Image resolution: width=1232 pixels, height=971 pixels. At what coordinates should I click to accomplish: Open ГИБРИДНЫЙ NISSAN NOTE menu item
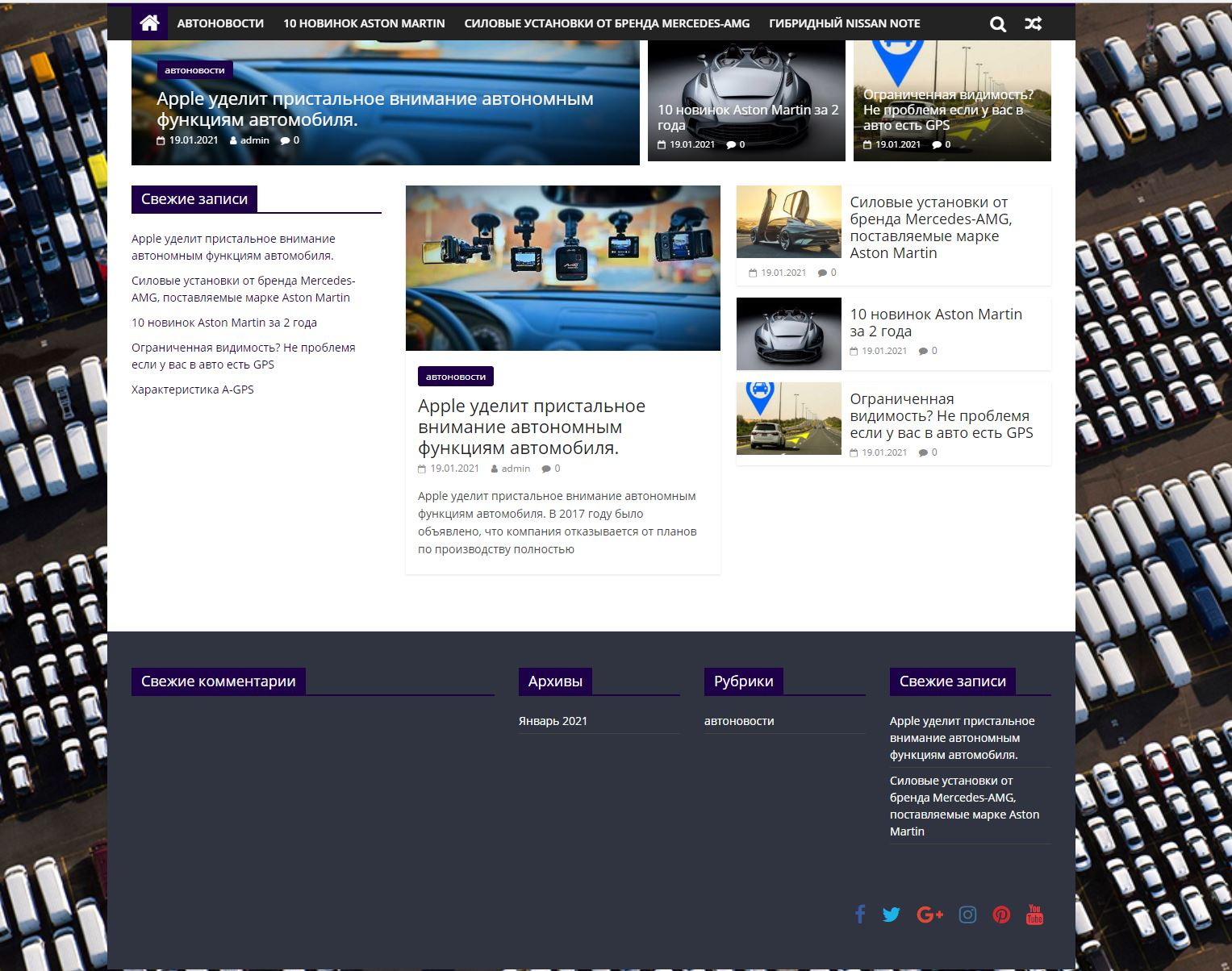(x=844, y=23)
